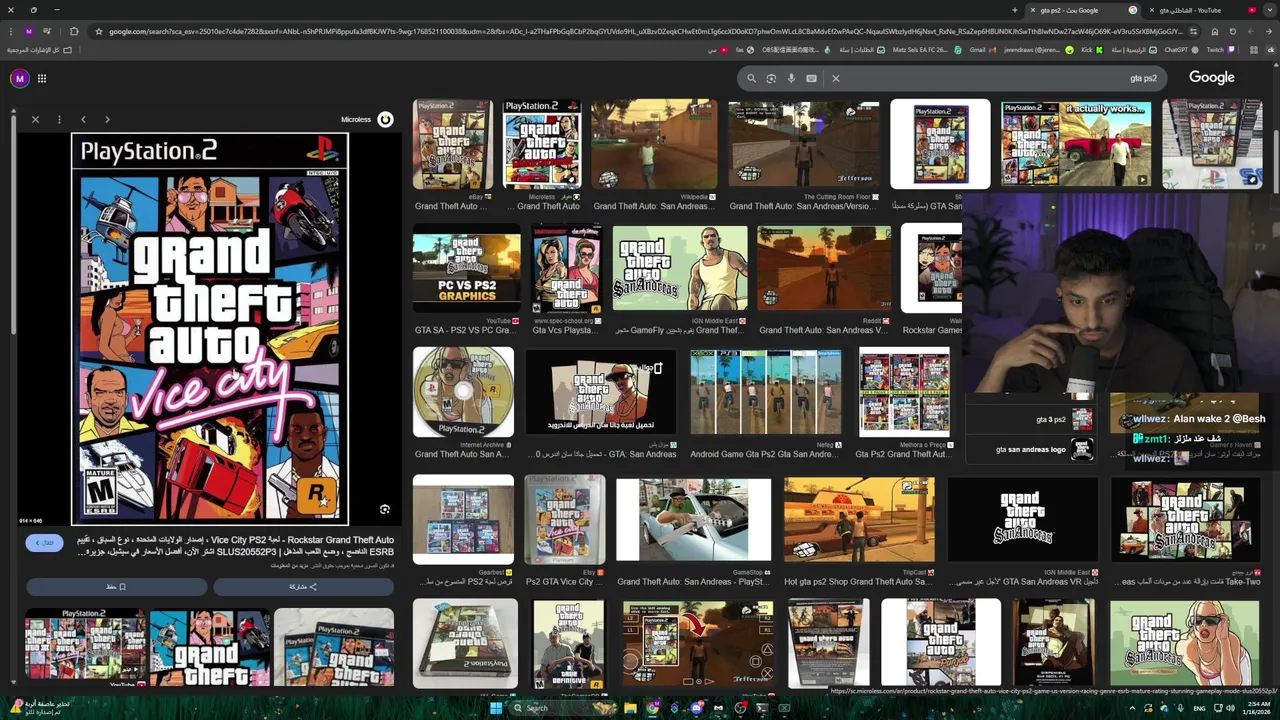Click the blue Visit button
The image size is (1280, 720).
(45, 542)
